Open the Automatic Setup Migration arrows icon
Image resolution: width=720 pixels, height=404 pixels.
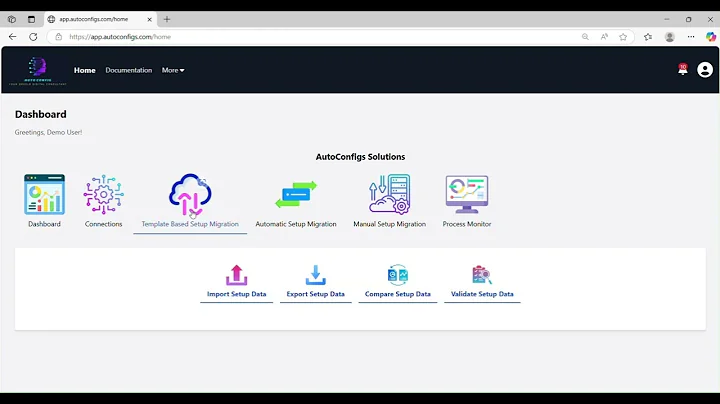pyautogui.click(x=296, y=194)
